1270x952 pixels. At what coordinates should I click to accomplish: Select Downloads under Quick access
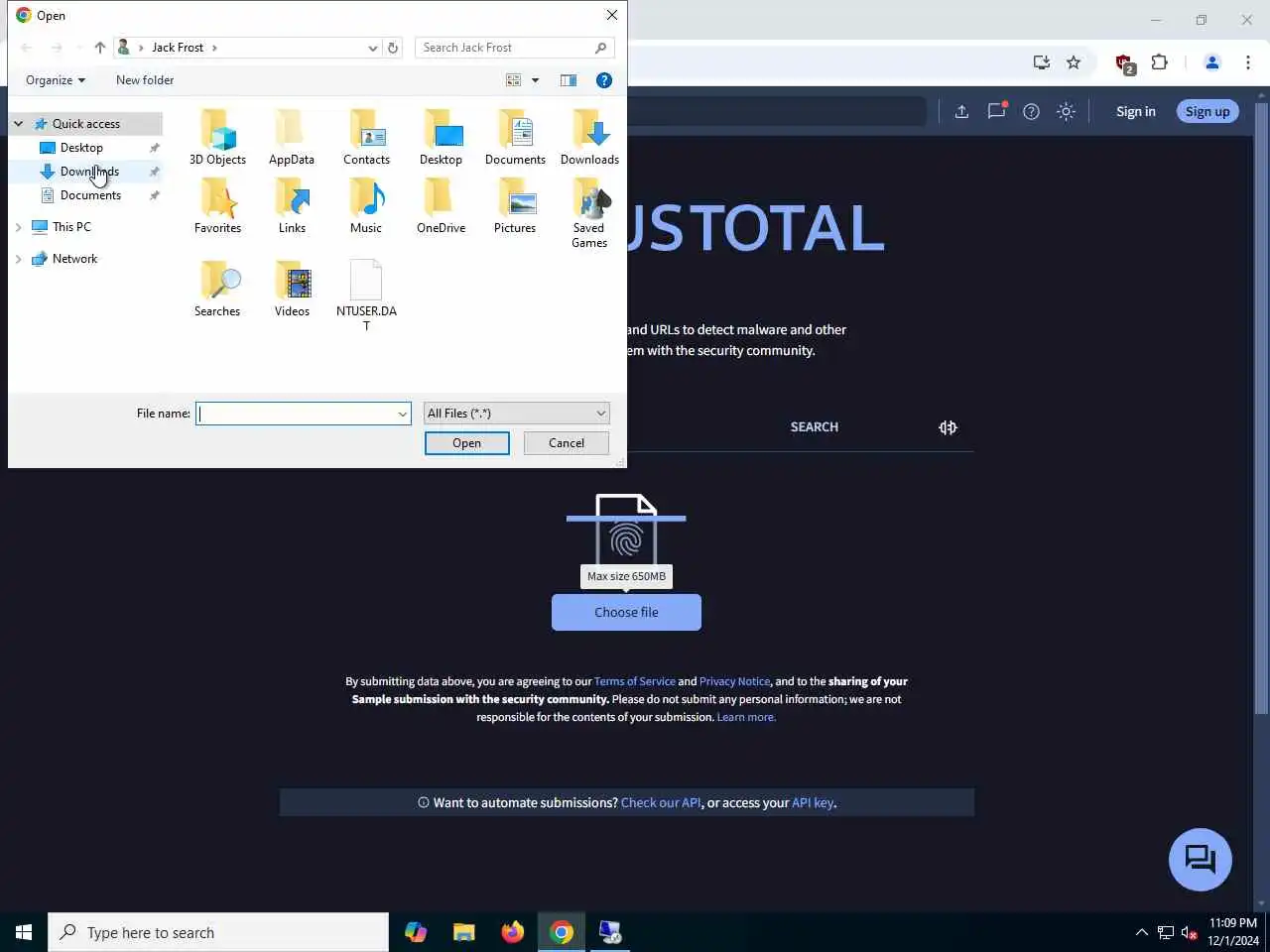89,172
